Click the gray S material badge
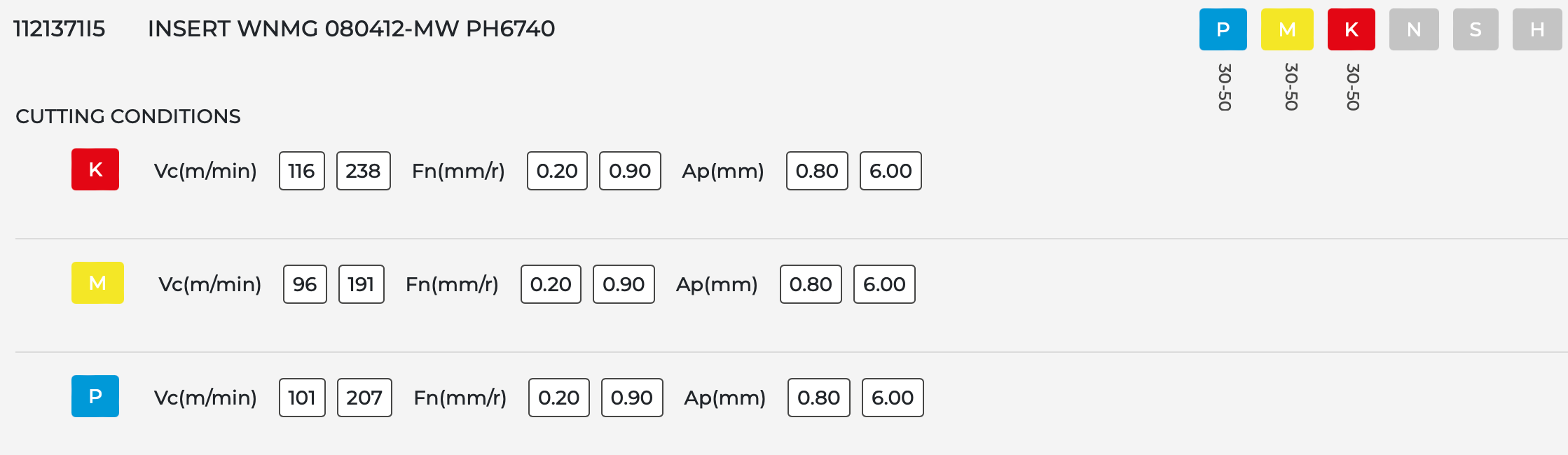 coord(1476,29)
